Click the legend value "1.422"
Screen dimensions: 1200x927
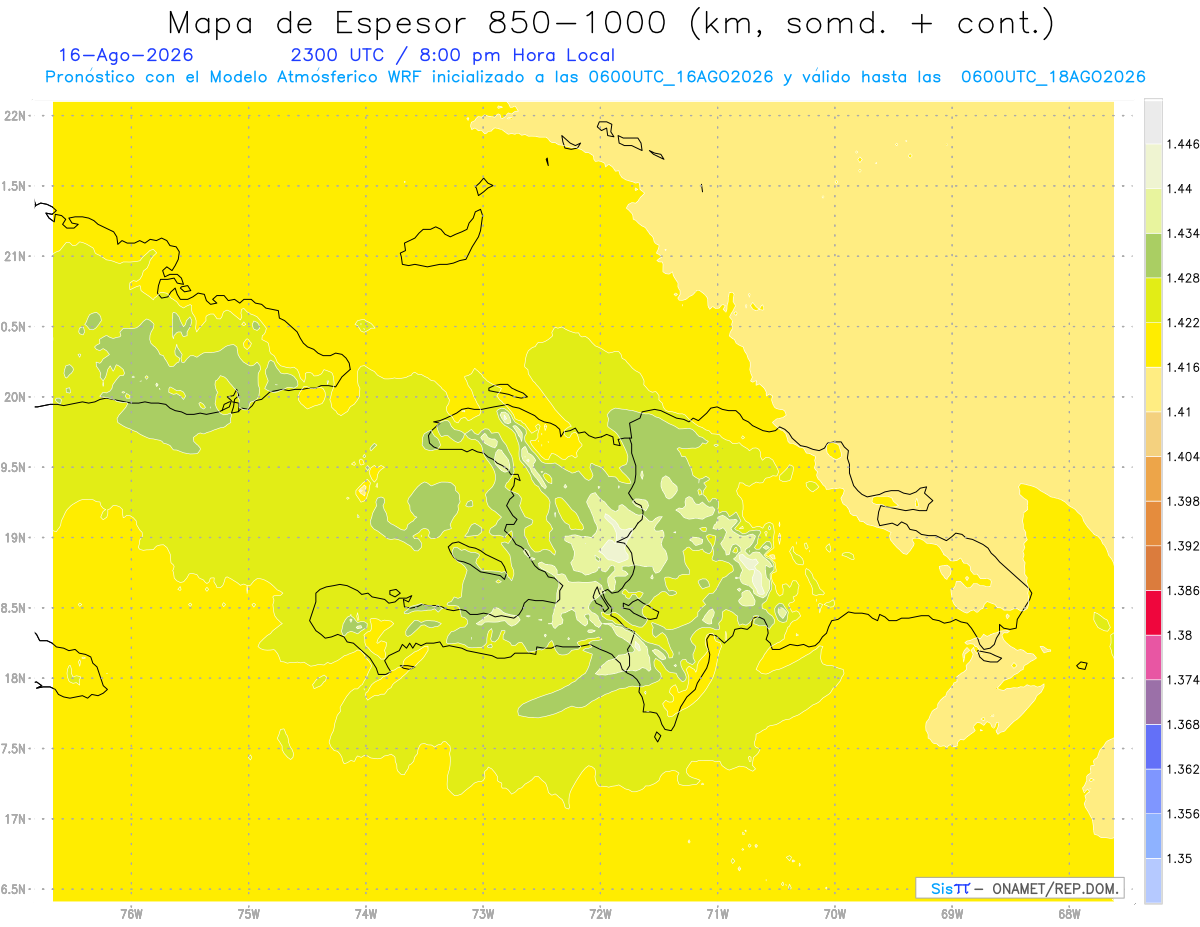click(1182, 323)
